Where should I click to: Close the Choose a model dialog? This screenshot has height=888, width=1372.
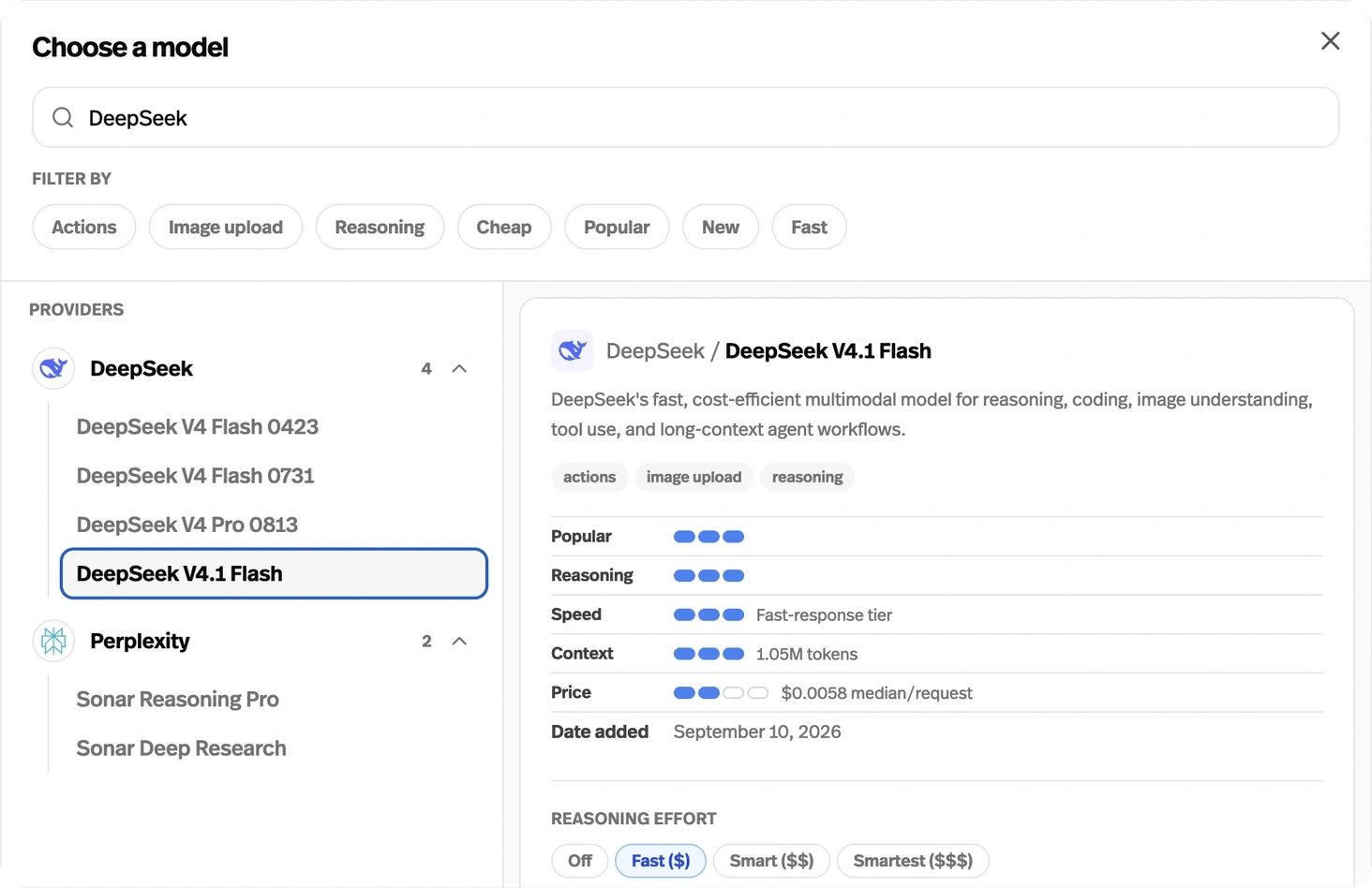pos(1330,41)
